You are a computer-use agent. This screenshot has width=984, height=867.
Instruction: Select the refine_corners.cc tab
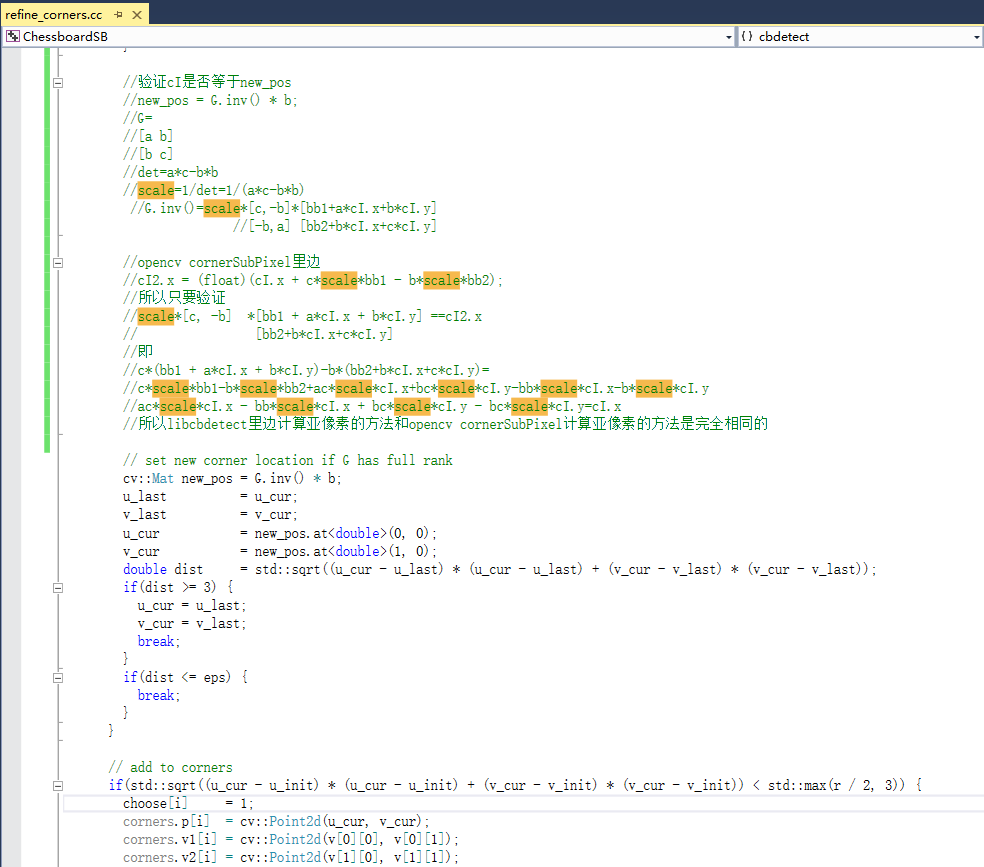tap(53, 14)
